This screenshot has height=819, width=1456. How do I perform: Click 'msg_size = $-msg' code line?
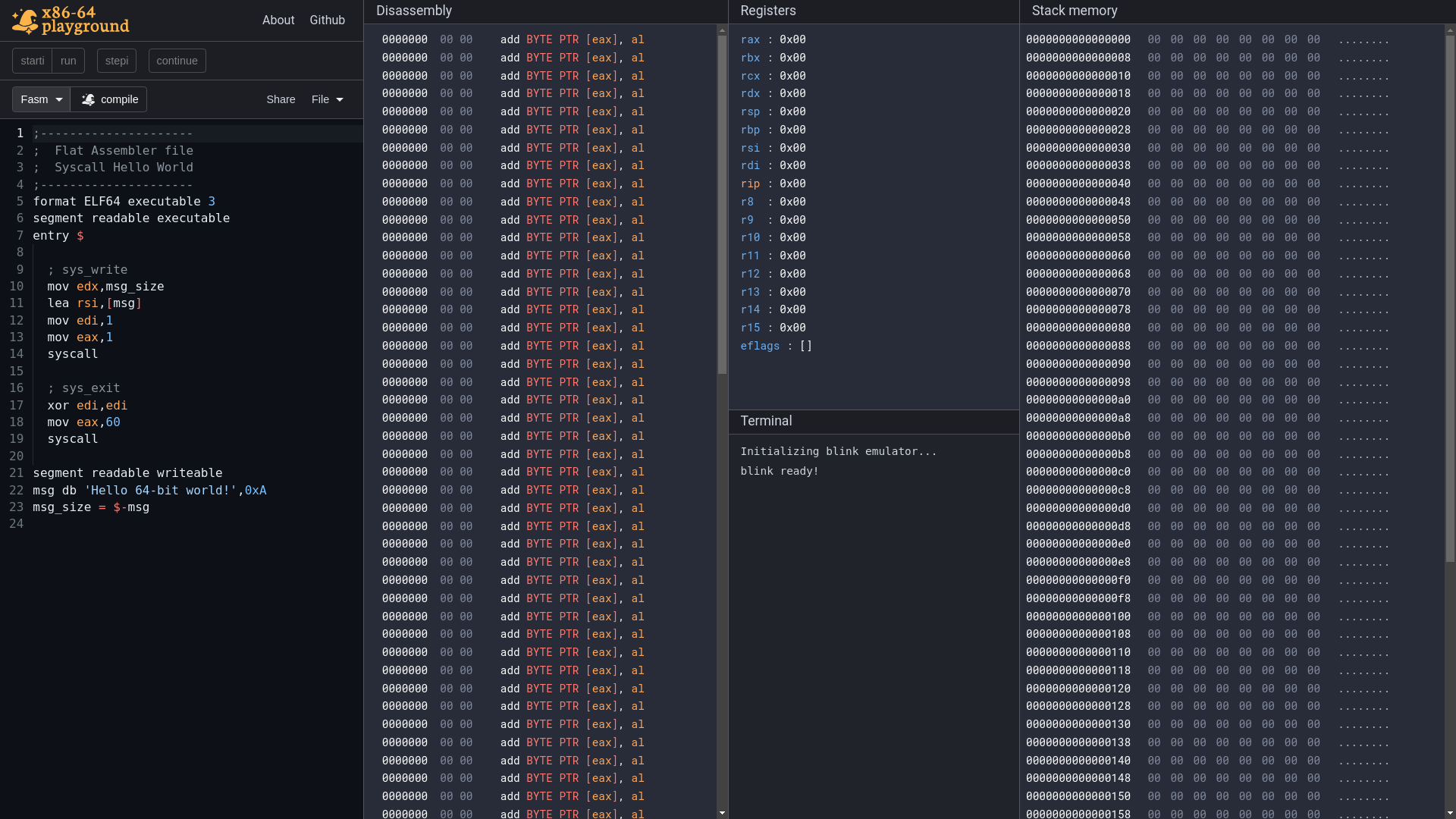click(x=91, y=507)
